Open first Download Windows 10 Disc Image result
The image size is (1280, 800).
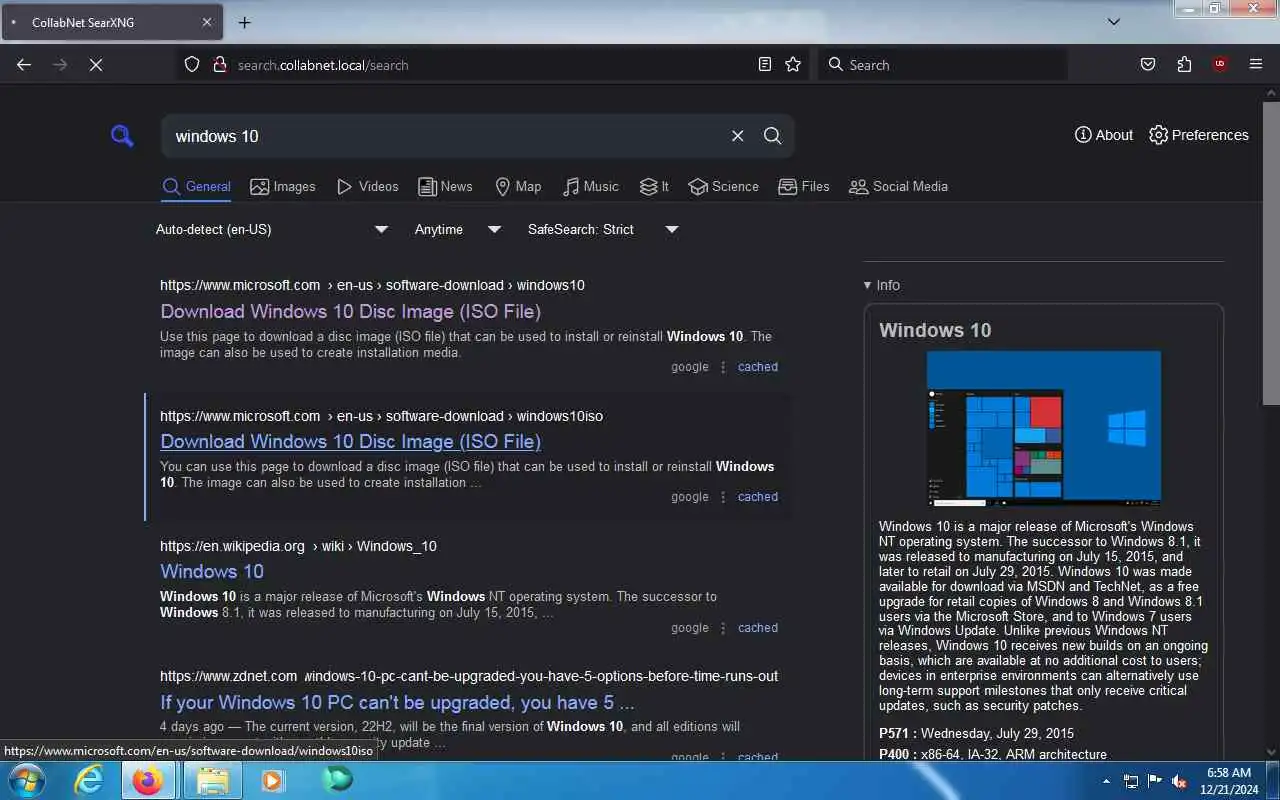(x=351, y=311)
